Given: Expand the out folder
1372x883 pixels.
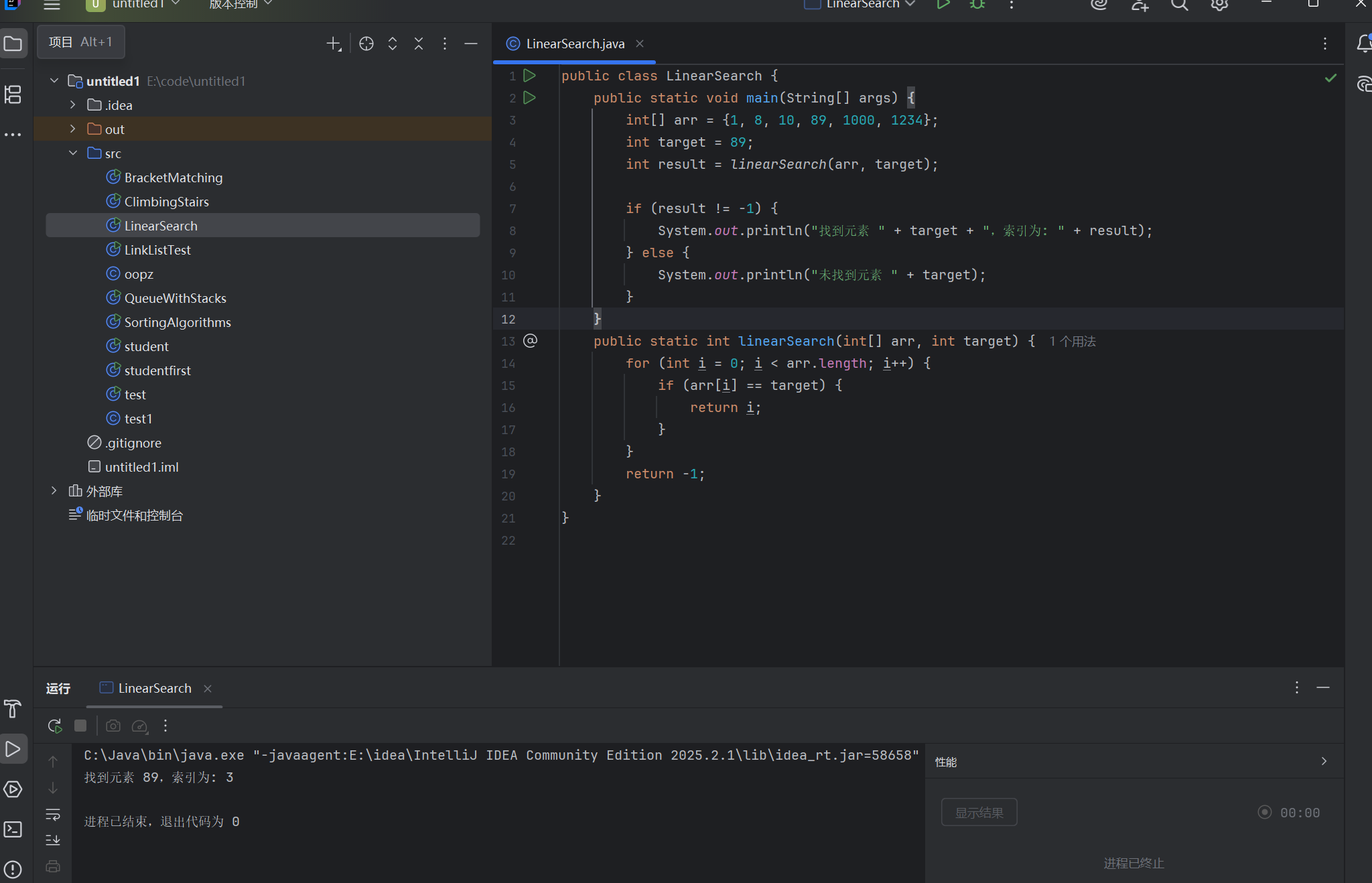Looking at the screenshot, I should [73, 129].
